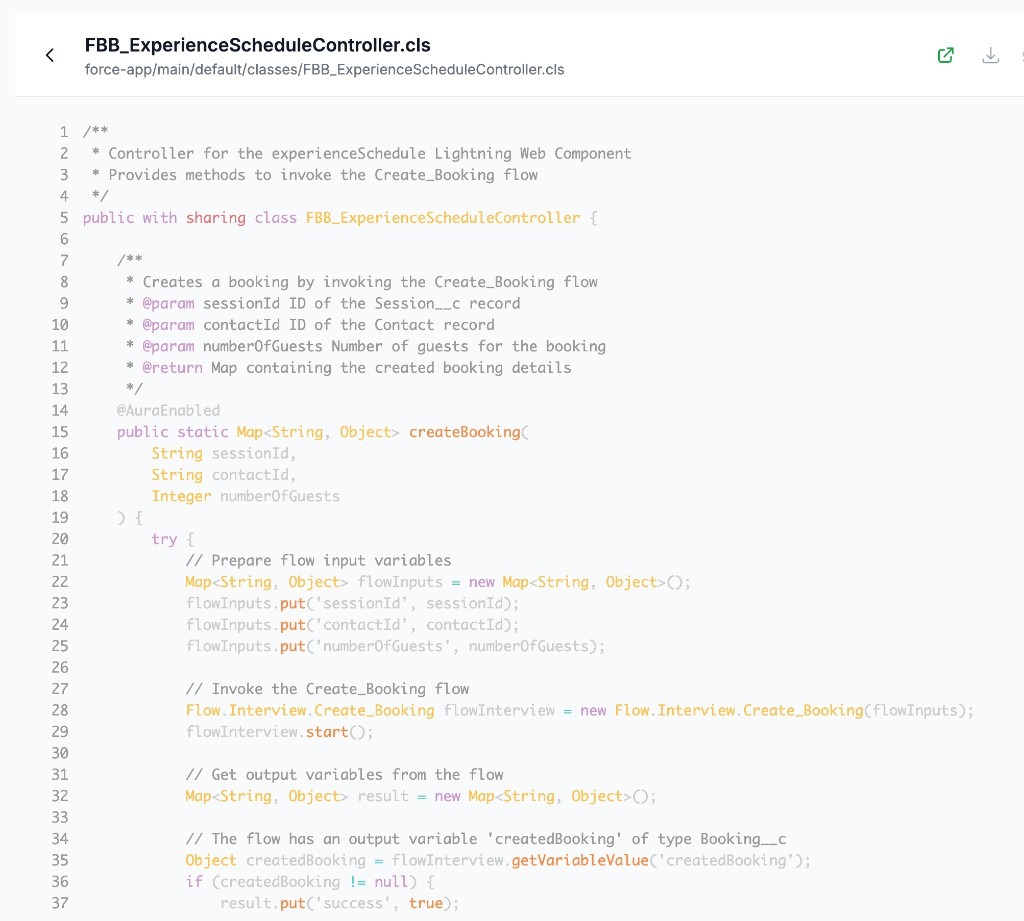
Task: Click line number 1
Action: tap(64, 132)
